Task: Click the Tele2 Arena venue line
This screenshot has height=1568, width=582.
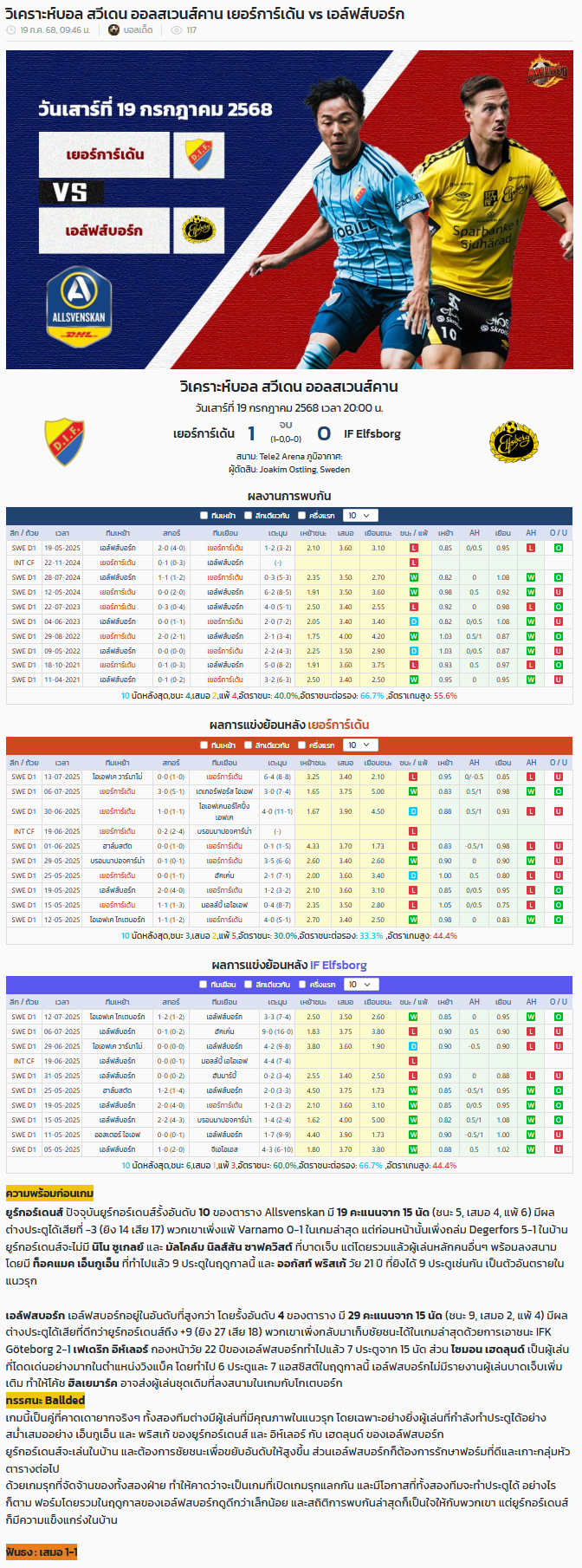Action: 289,456
